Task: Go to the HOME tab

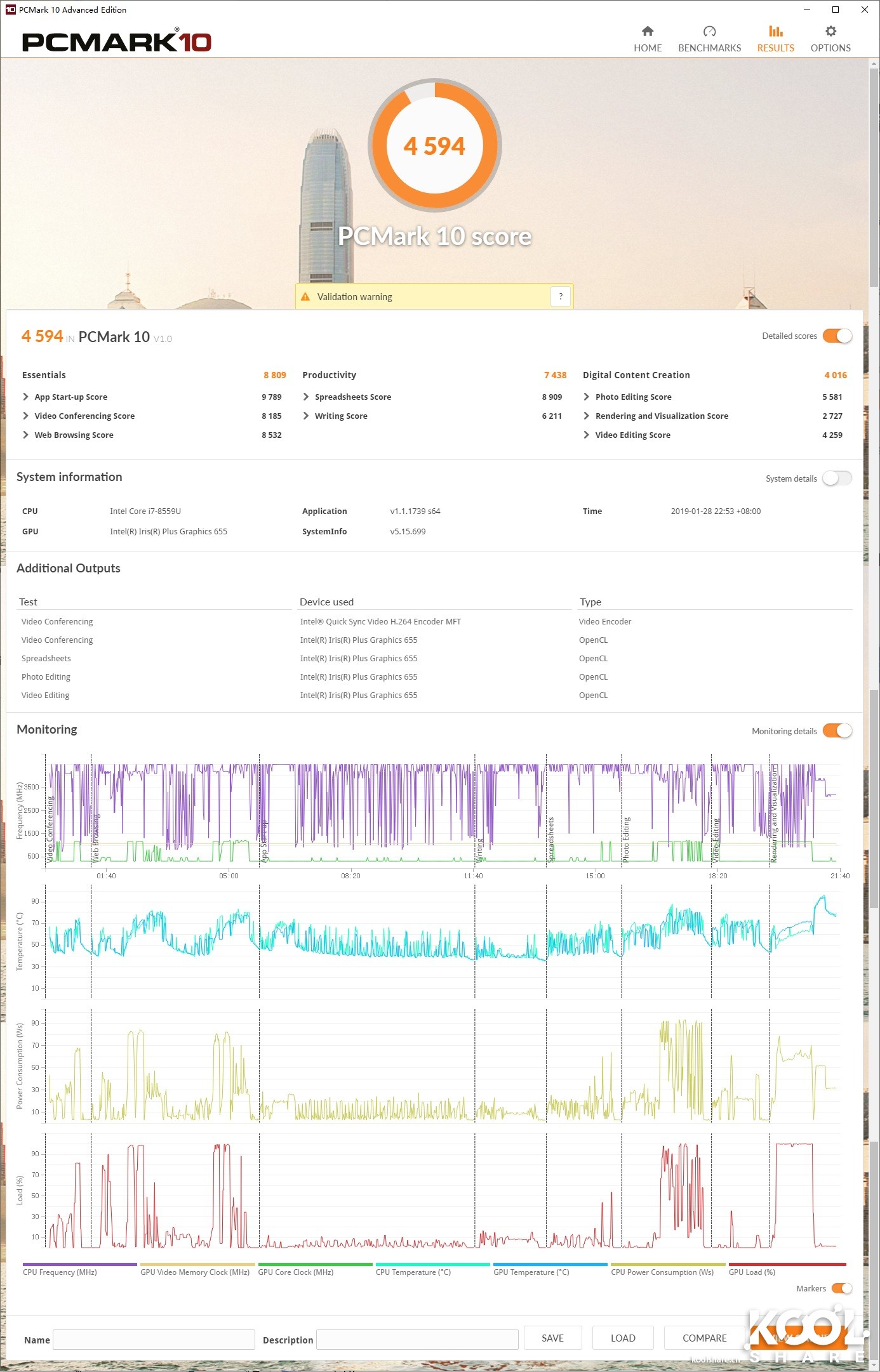Action: tap(648, 39)
